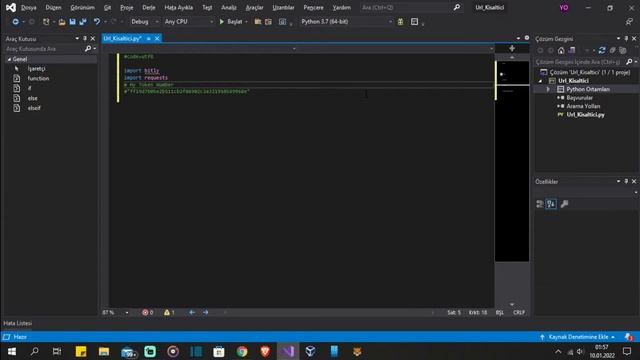
Task: Click the Open File folder icon
Action: coord(62,22)
